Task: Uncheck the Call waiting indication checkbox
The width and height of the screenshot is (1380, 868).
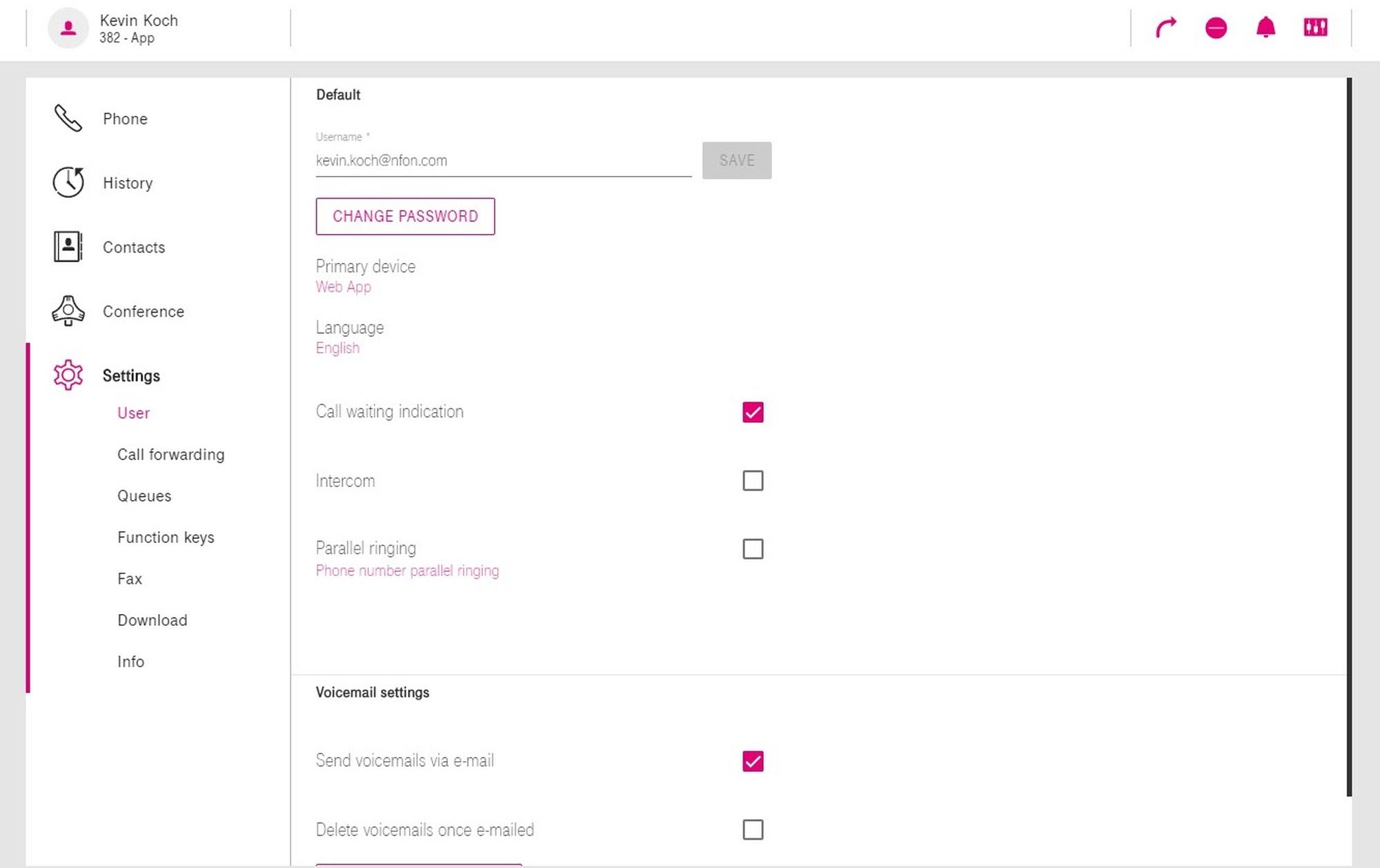Action: click(753, 412)
